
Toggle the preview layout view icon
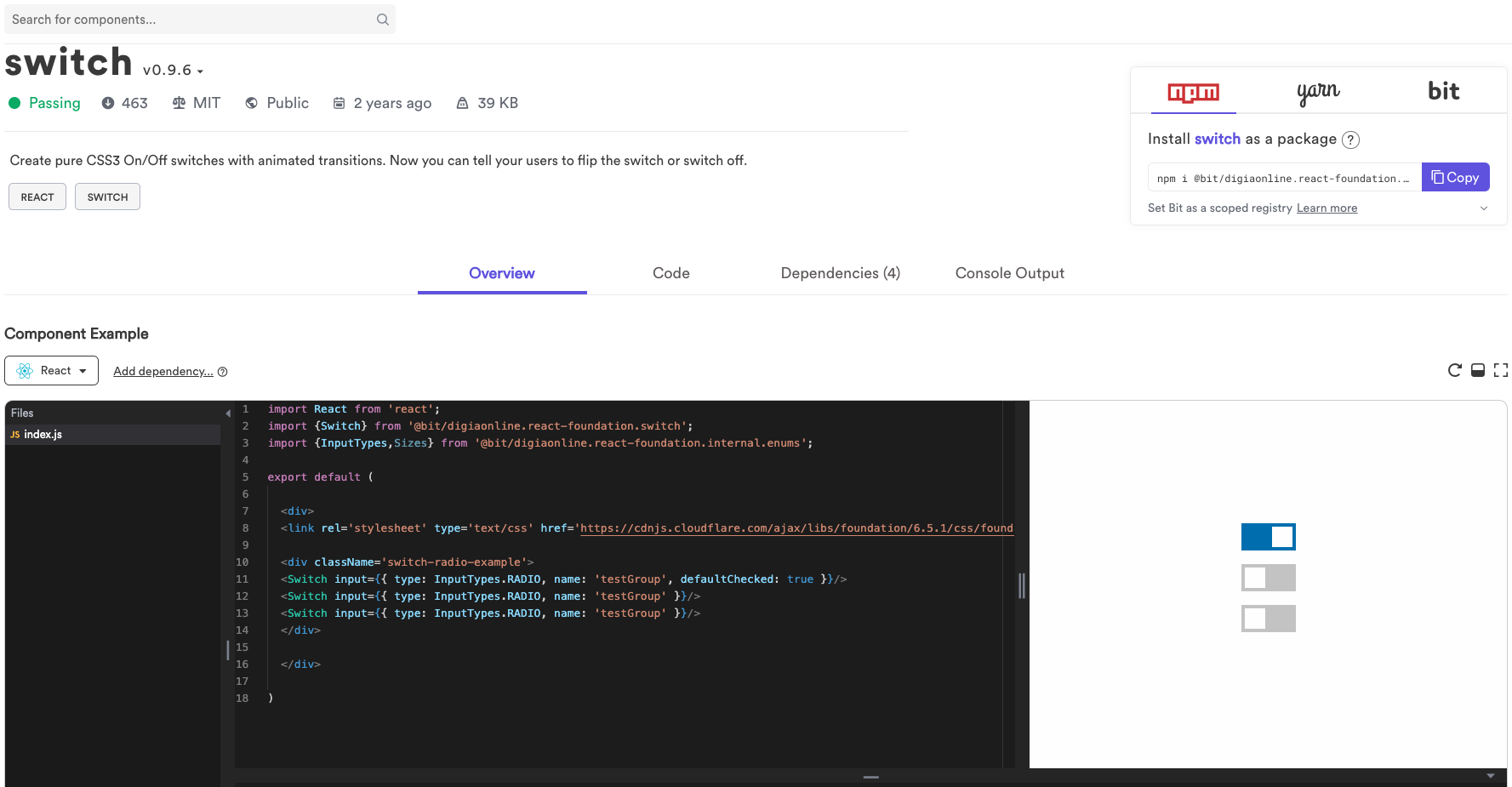click(x=1478, y=370)
